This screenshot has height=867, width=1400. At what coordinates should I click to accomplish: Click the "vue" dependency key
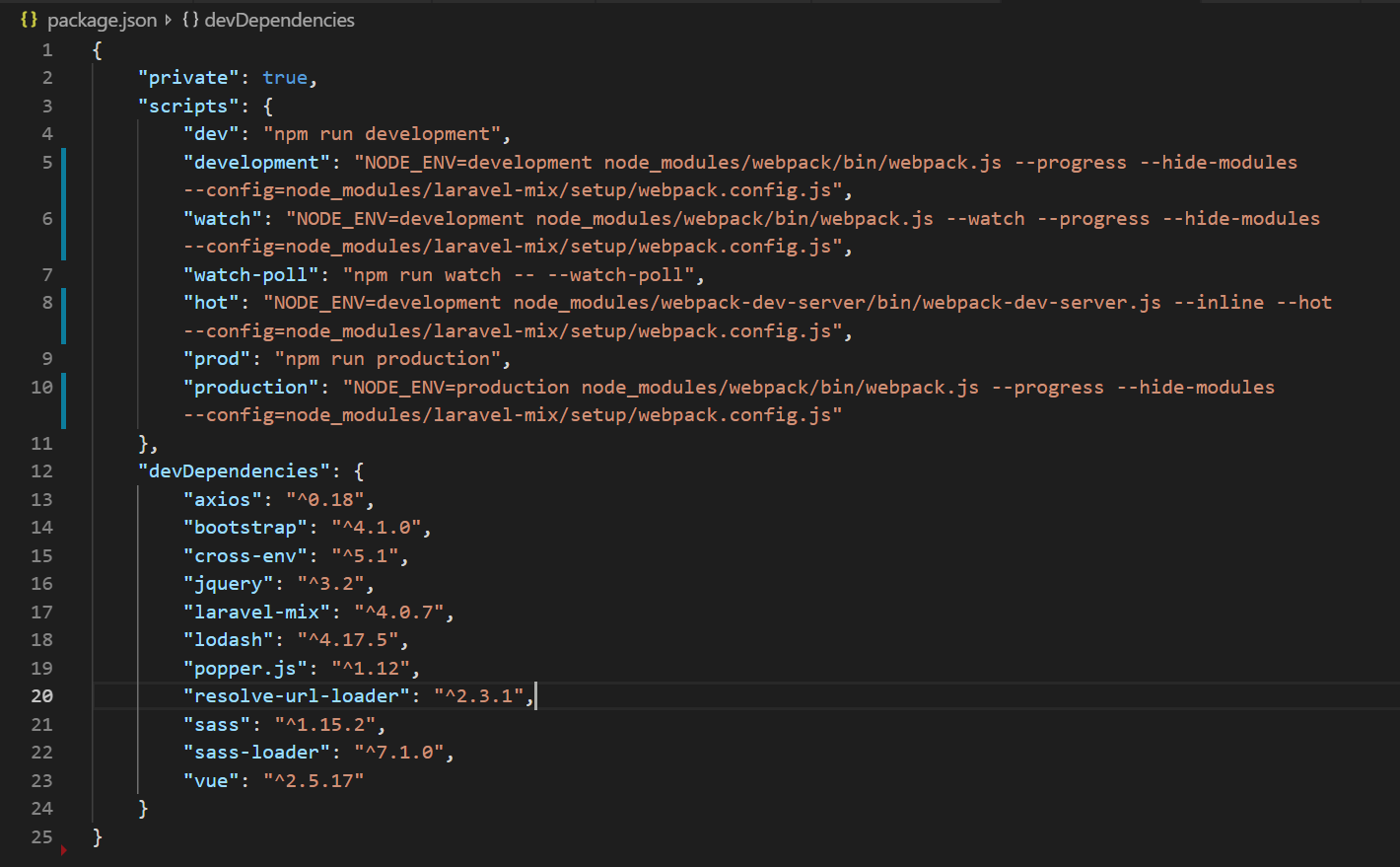212,780
